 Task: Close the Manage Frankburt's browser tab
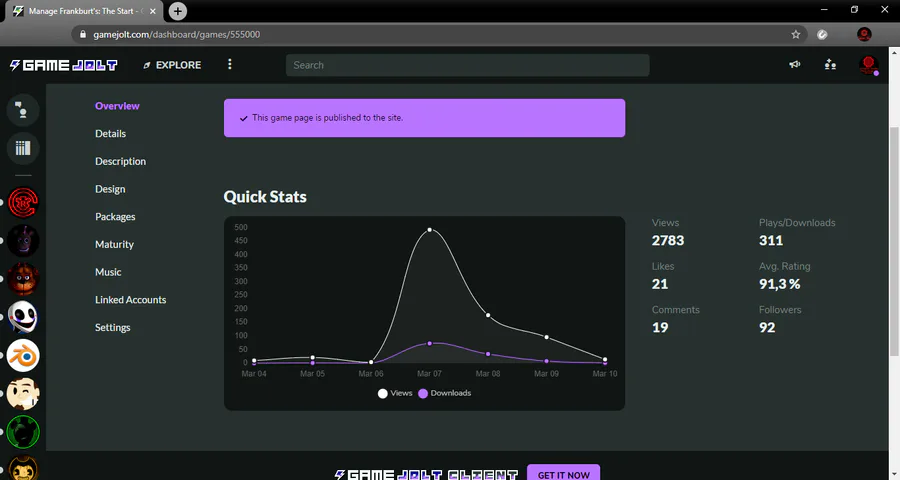click(x=153, y=11)
